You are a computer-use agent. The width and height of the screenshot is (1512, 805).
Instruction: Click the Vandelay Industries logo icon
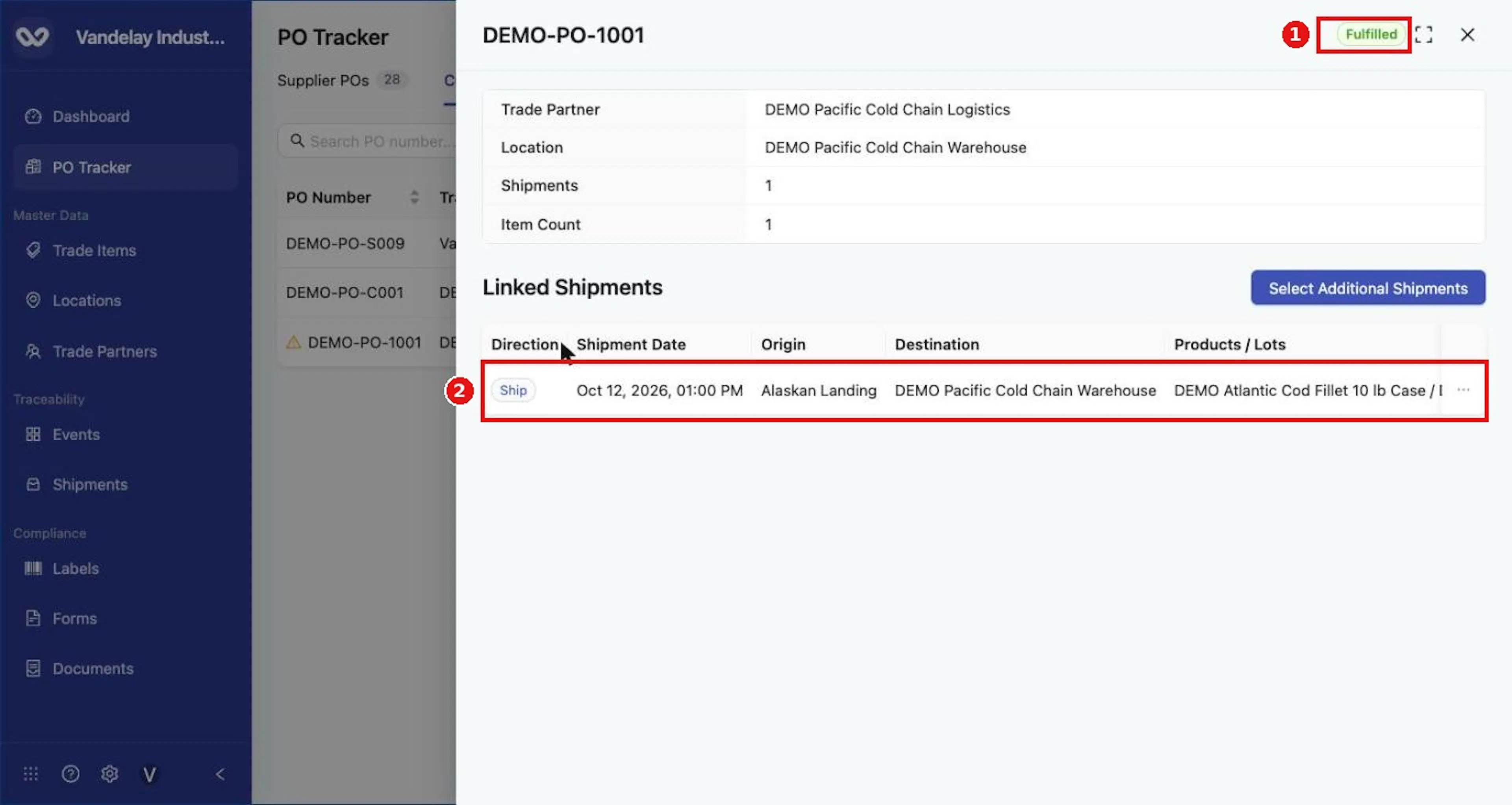click(x=32, y=37)
